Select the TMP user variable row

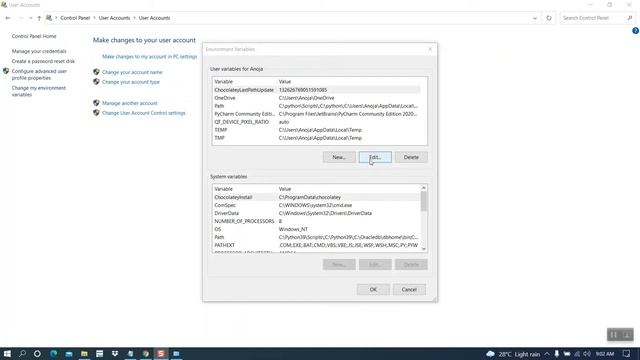(x=317, y=138)
